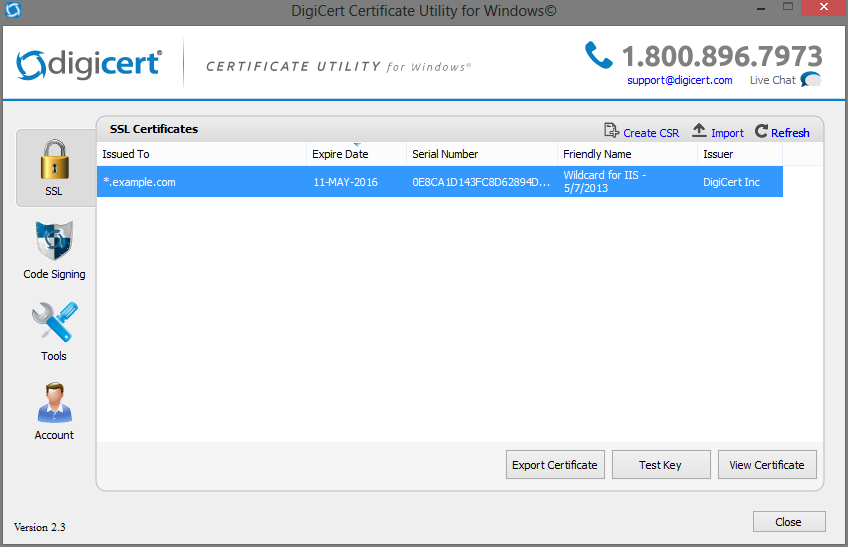
Task: Click the Create CSR document icon
Action: tap(611, 131)
